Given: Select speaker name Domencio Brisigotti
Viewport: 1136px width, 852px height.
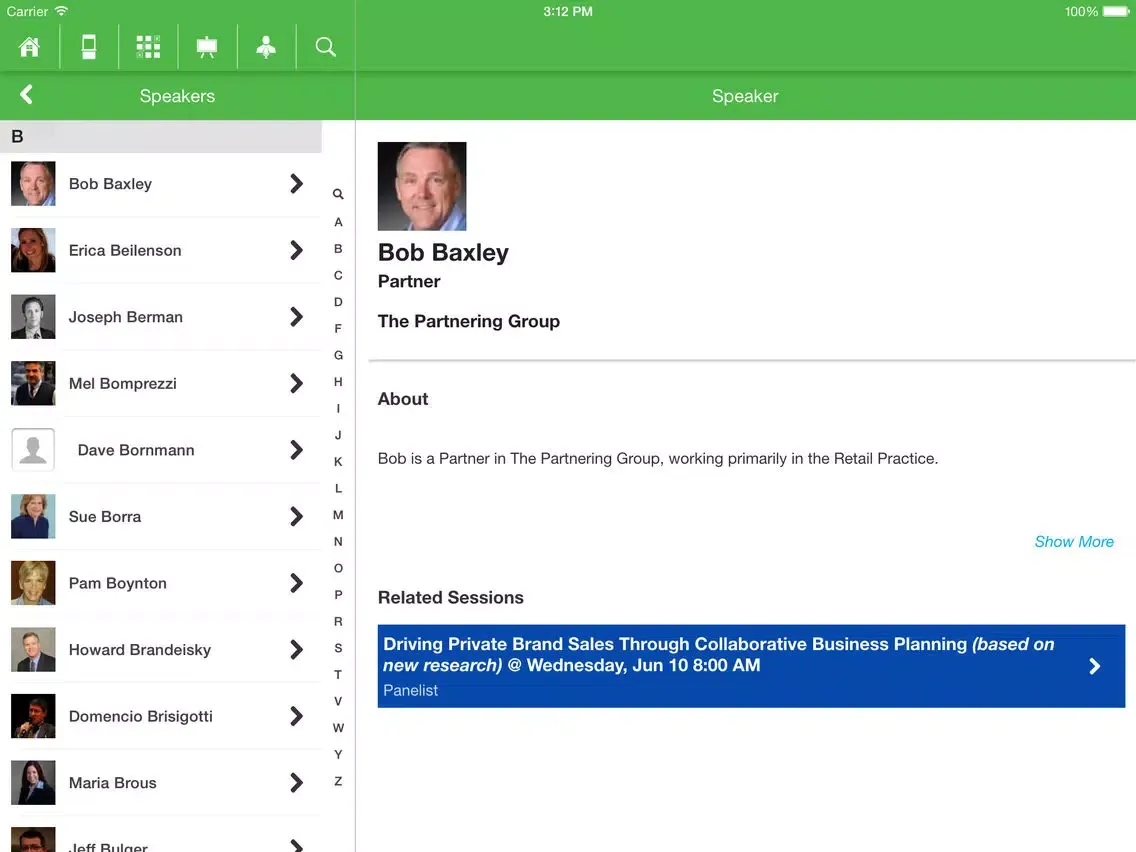Looking at the screenshot, I should tap(141, 717).
